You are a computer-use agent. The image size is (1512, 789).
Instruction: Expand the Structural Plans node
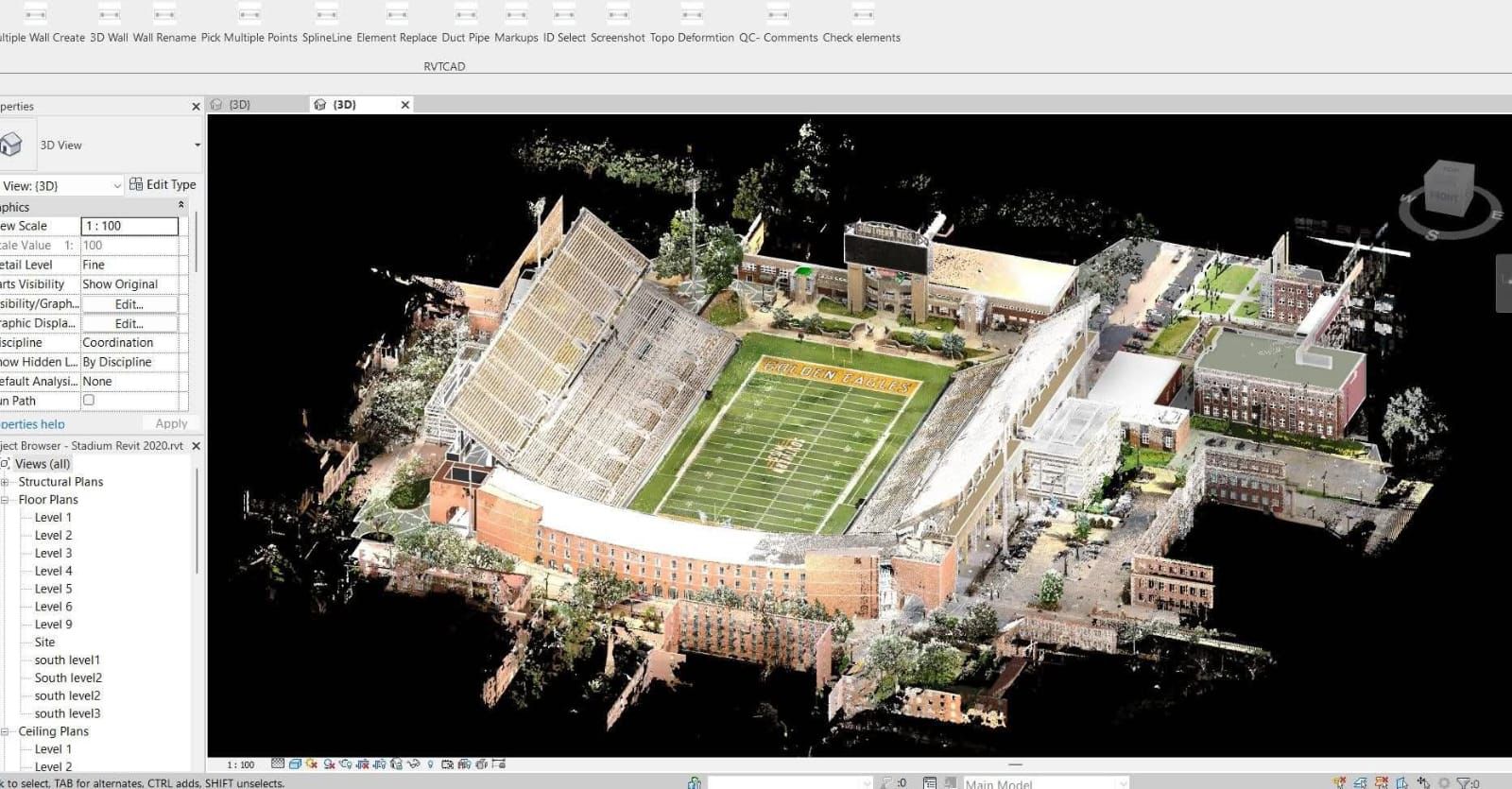pyautogui.click(x=5, y=482)
